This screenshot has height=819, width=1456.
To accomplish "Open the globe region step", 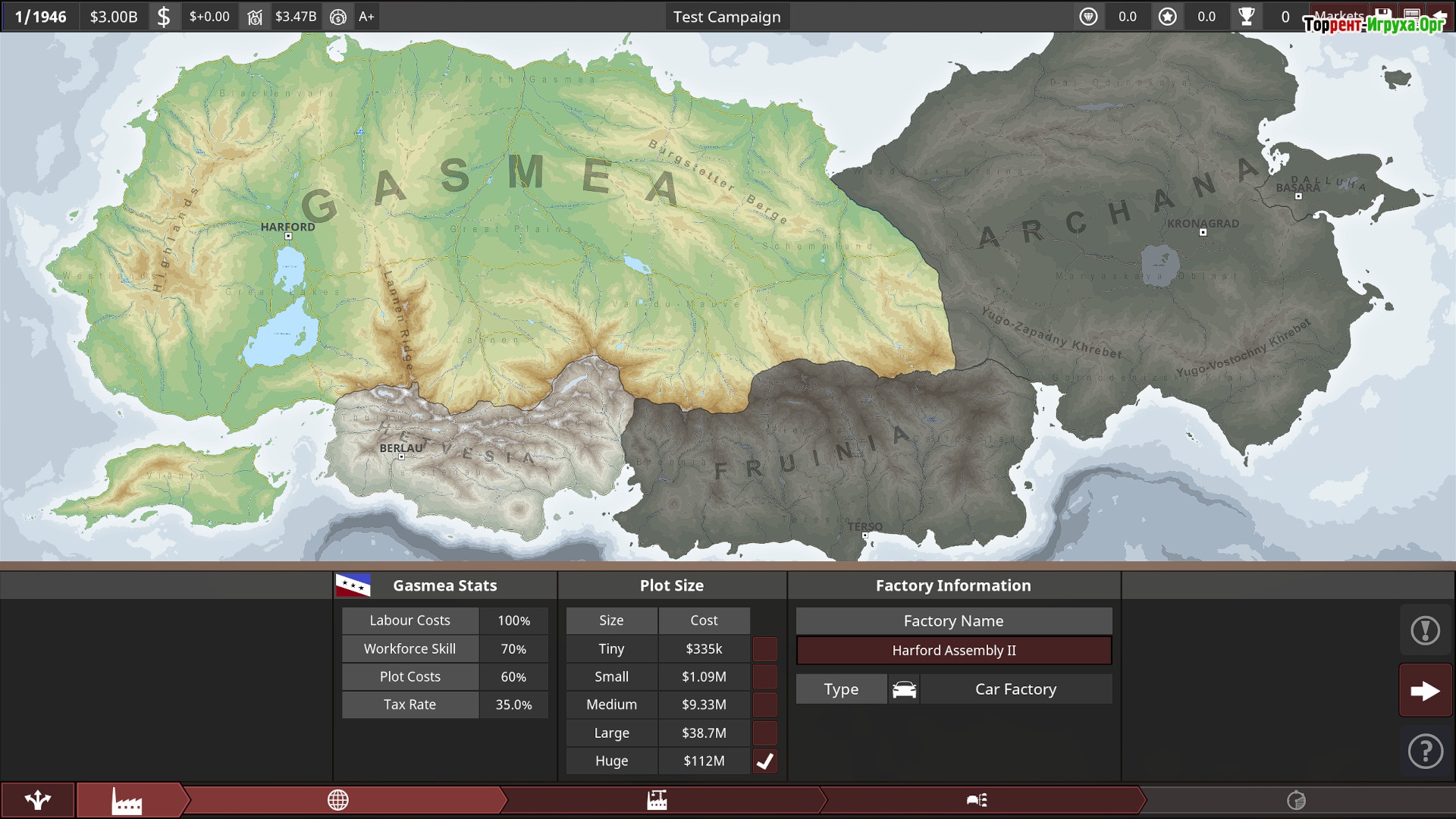I will (338, 800).
